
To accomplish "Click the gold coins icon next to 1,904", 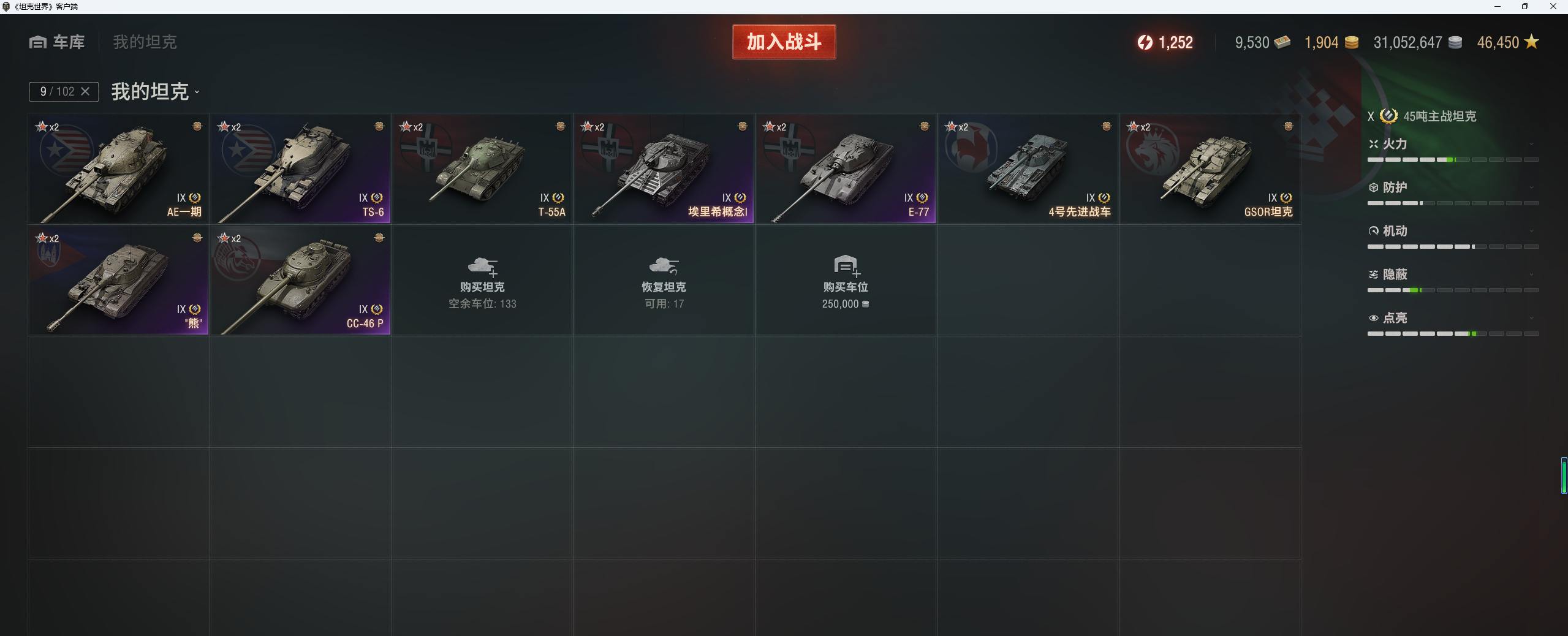I will point(1351,42).
